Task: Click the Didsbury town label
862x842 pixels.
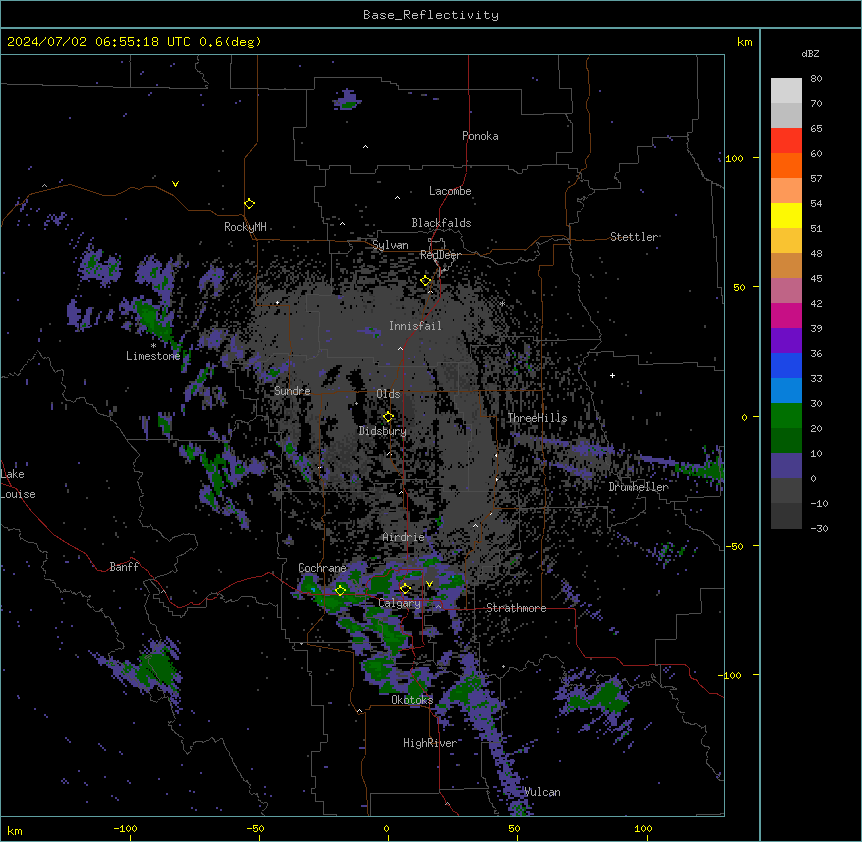Action: tap(383, 431)
